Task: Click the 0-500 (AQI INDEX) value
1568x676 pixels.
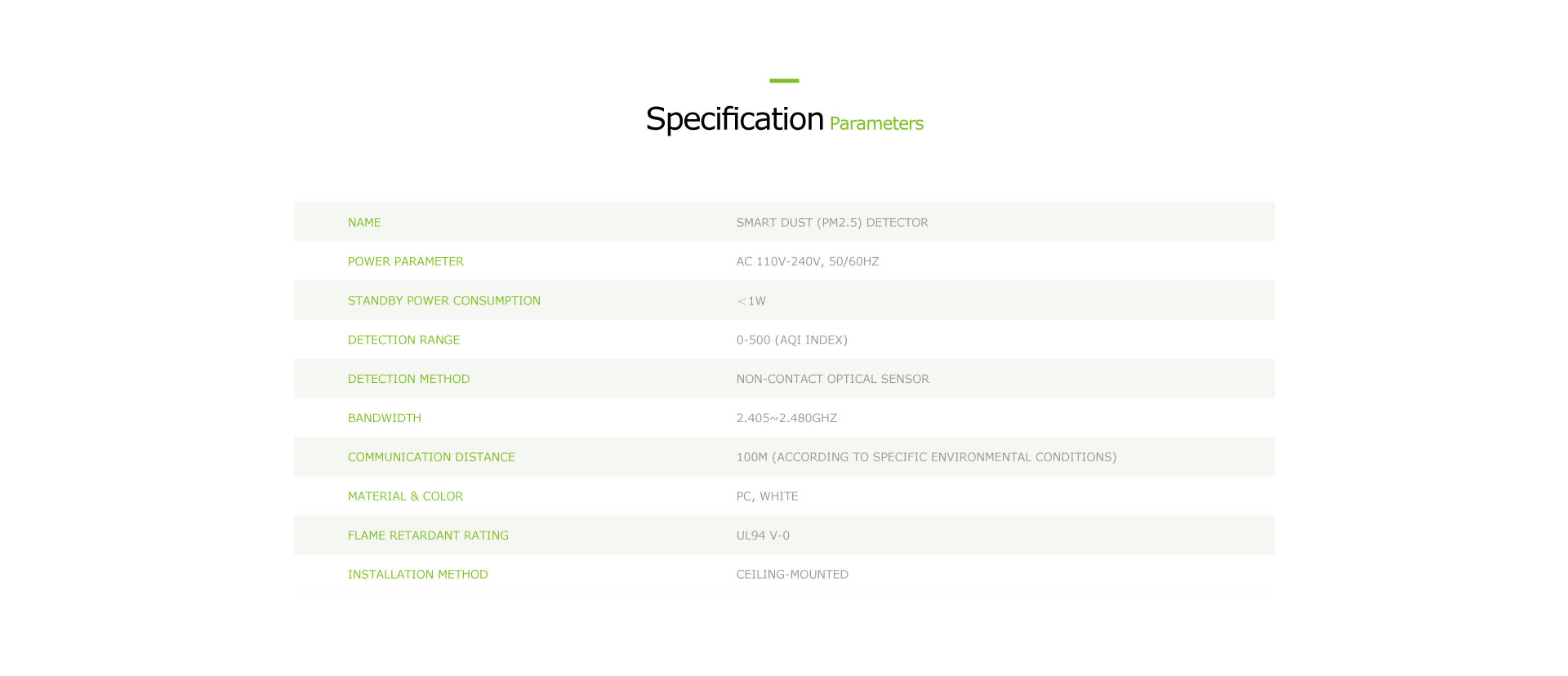Action: point(792,340)
